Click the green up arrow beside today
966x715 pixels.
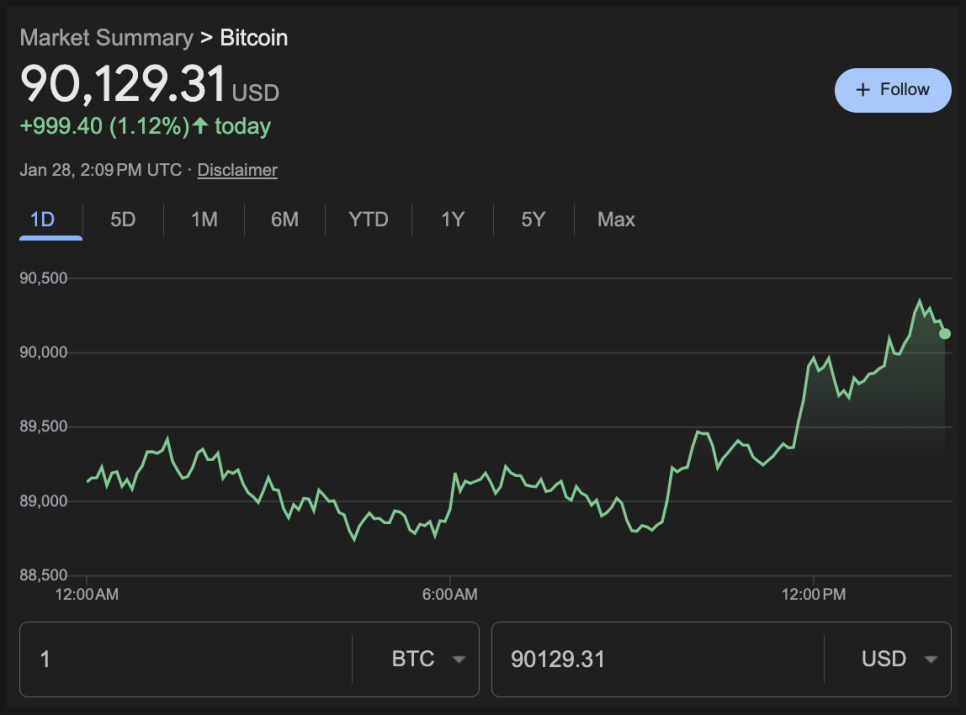tap(201, 126)
